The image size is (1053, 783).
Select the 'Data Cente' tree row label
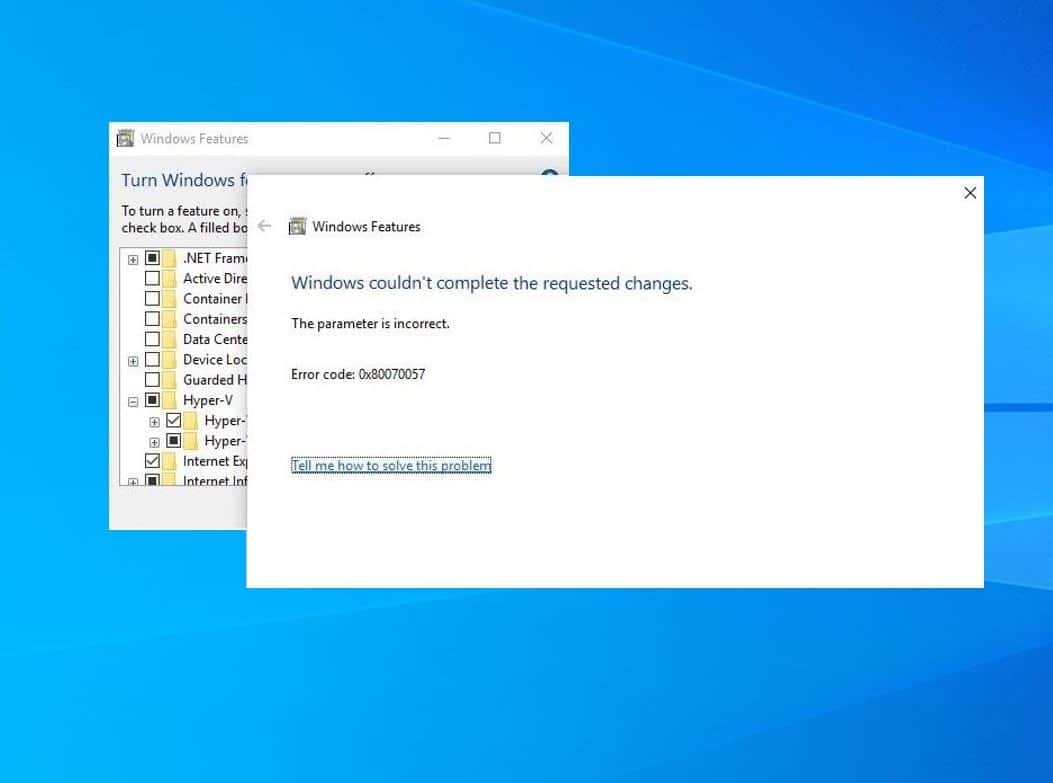pos(215,339)
